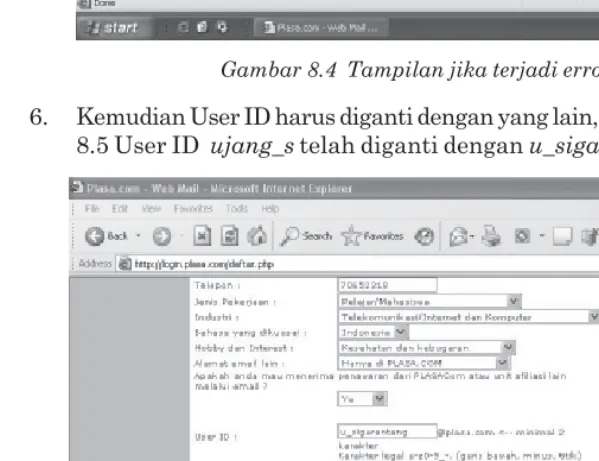Screen dimensions: 599x461
Task: Click third quick launch icon on taskbar
Action: click(x=222, y=27)
